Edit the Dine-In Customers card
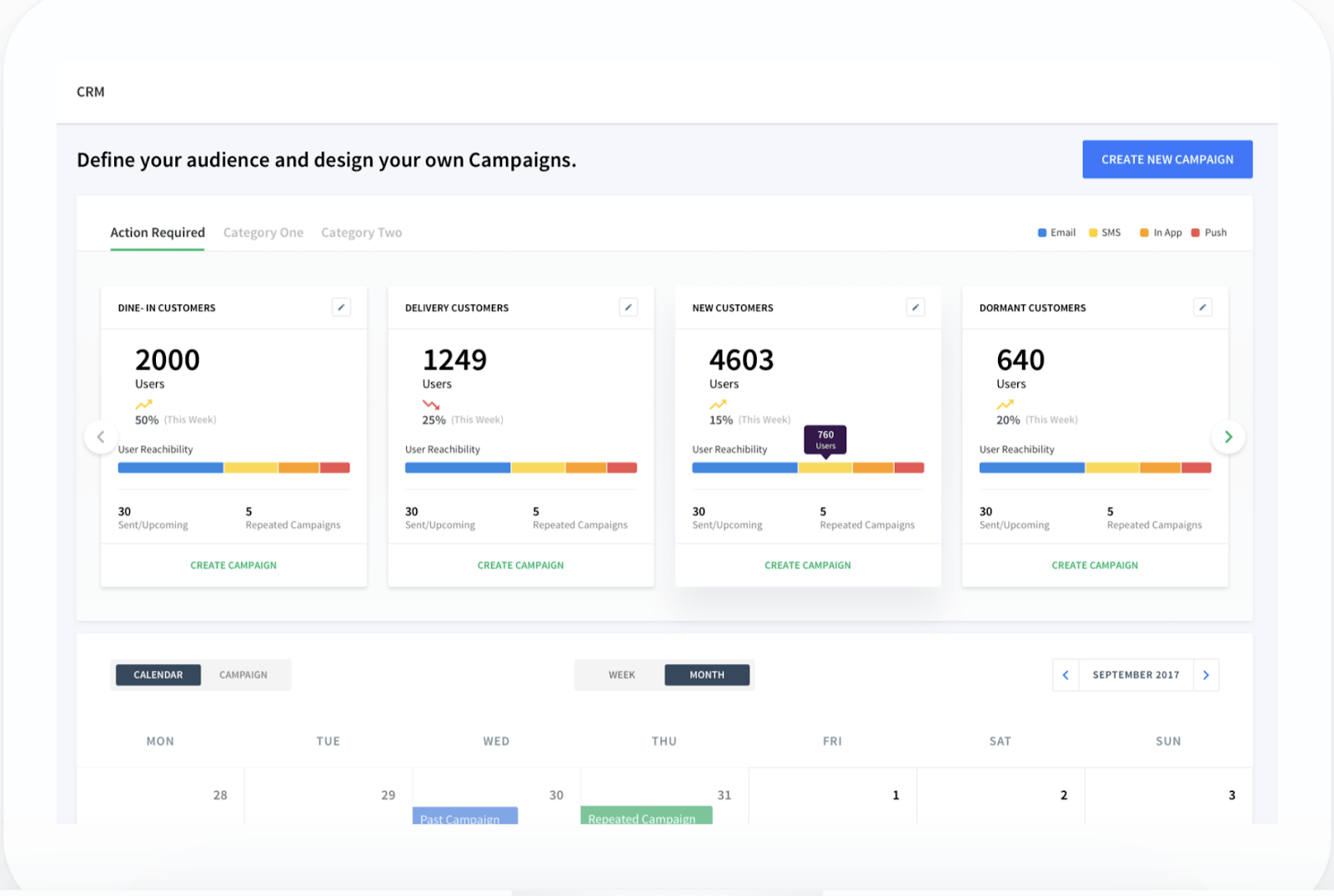The image size is (1334, 896). (x=341, y=308)
